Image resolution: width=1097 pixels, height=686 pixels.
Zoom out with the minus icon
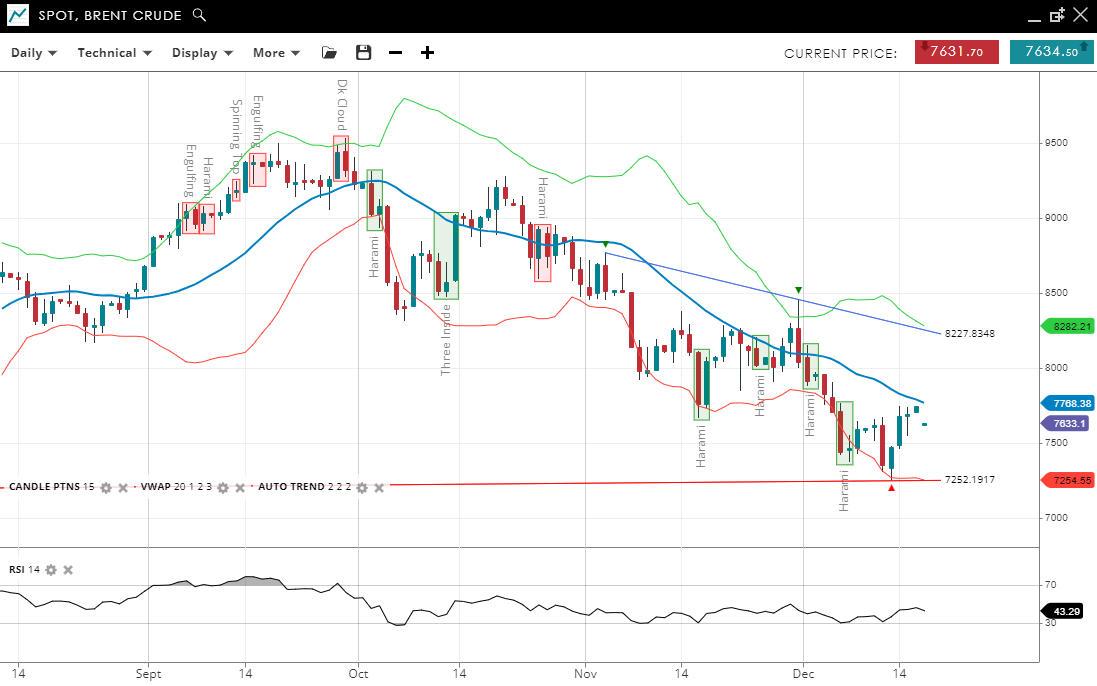coord(395,52)
